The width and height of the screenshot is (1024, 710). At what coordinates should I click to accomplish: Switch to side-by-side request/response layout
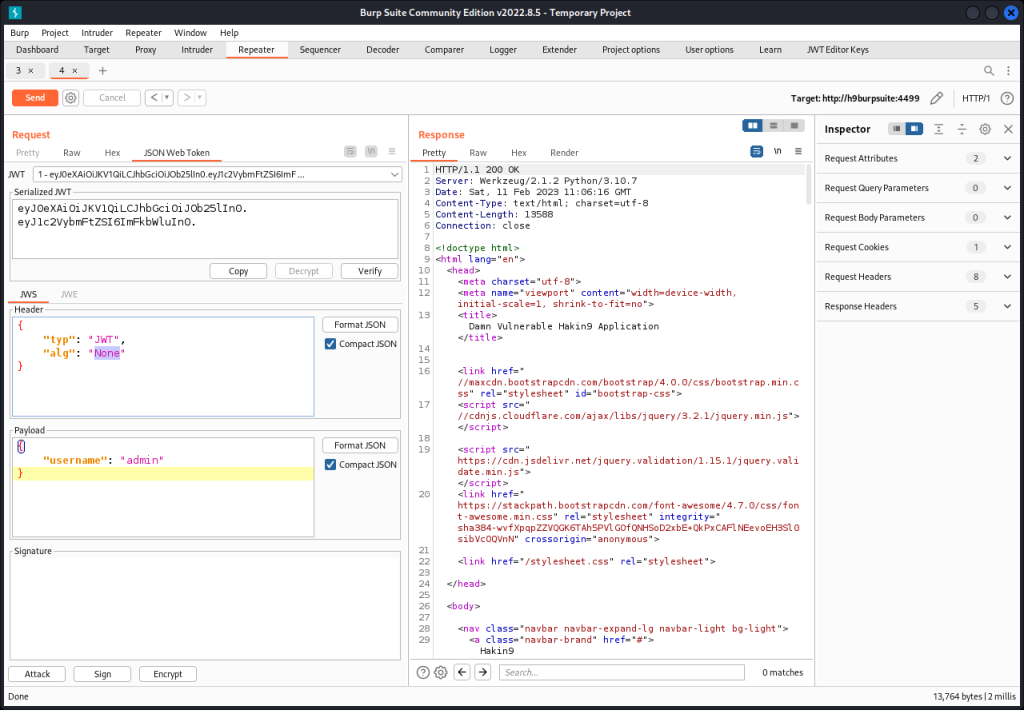(752, 125)
